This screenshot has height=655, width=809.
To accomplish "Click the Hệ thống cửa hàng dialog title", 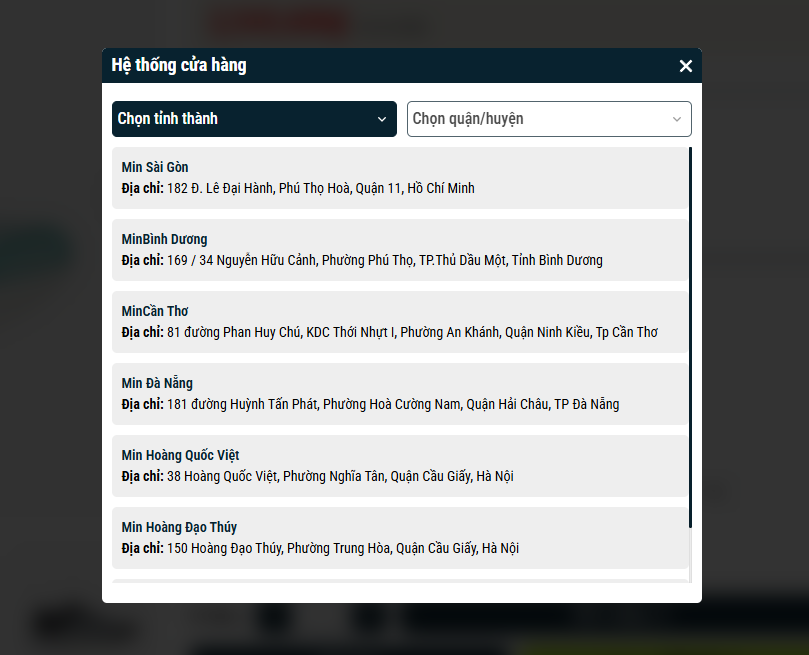I will point(179,66).
